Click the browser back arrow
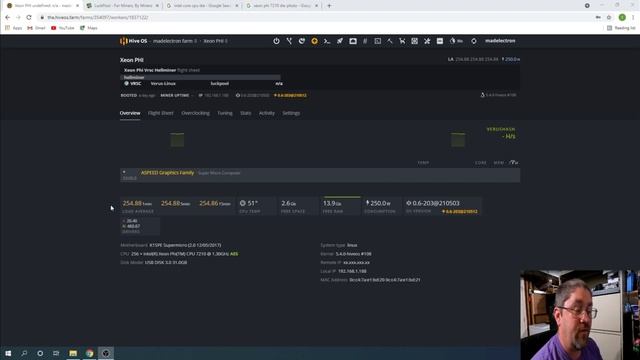Image resolution: width=640 pixels, height=360 pixels. click(7, 18)
